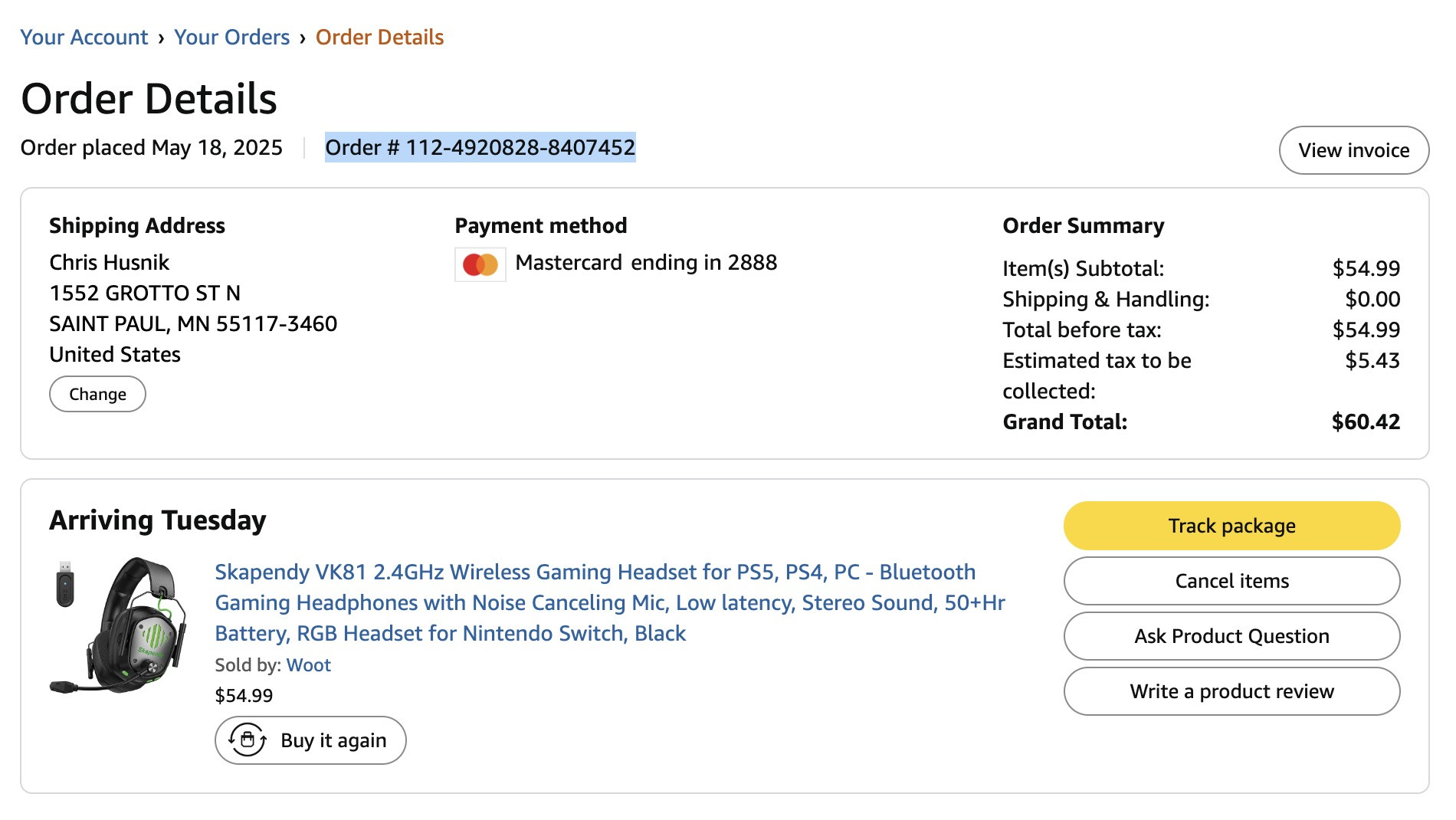Visit the Woot seller page
The height and width of the screenshot is (820, 1456).
pos(309,665)
